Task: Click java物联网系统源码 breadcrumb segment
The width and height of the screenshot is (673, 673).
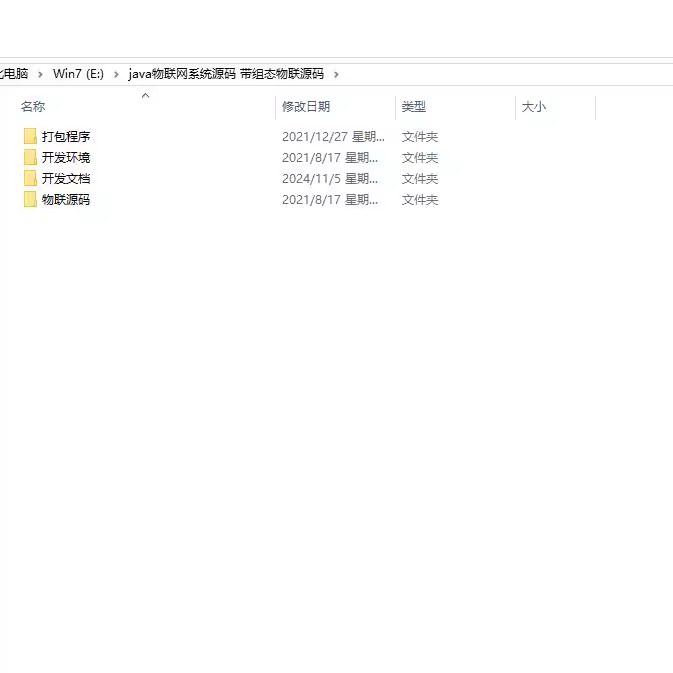Action: coord(226,74)
